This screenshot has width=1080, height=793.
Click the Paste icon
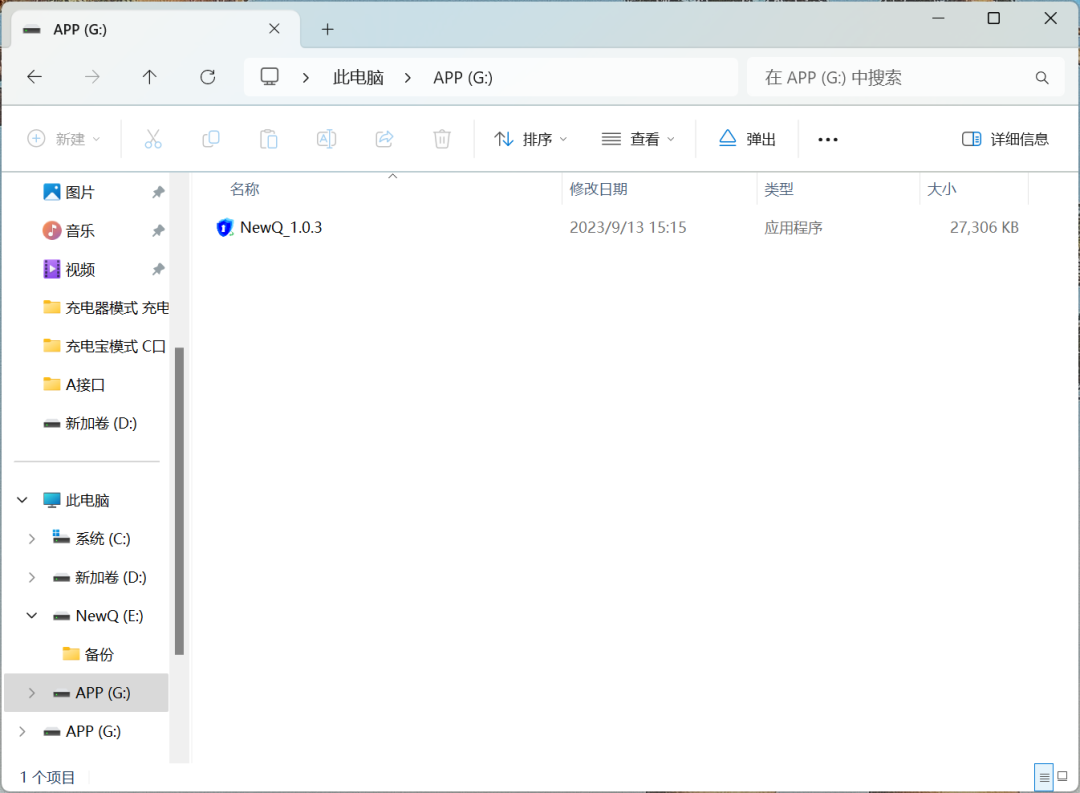click(x=268, y=139)
